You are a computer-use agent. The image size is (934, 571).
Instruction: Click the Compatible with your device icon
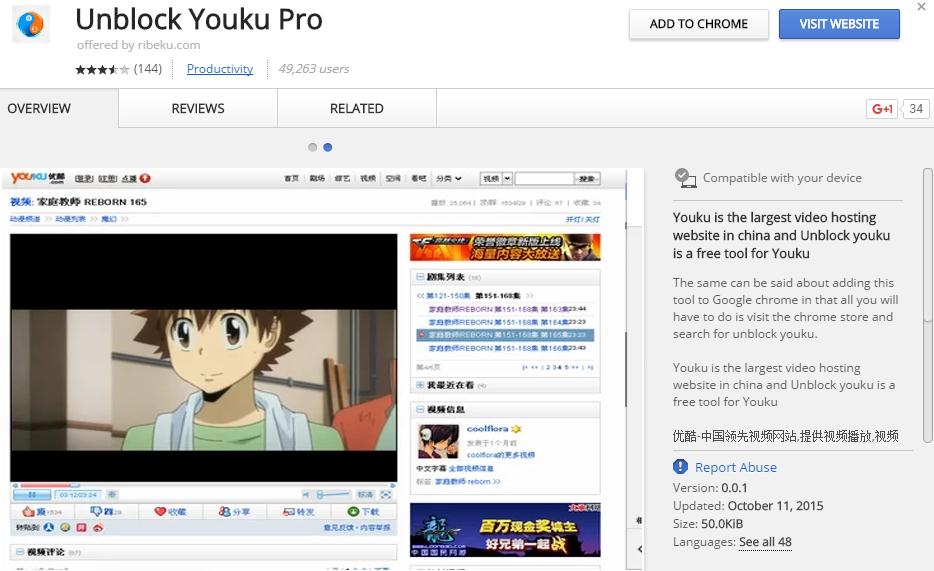(685, 177)
